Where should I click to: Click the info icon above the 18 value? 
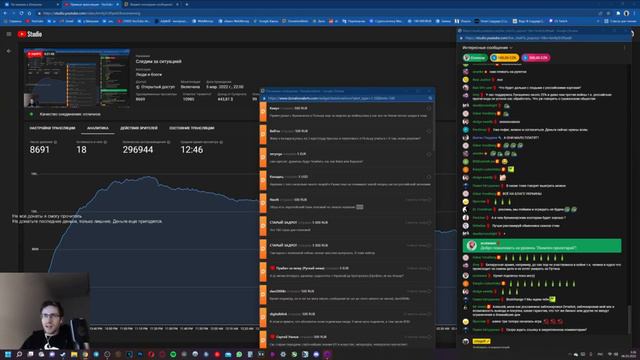[x=105, y=142]
